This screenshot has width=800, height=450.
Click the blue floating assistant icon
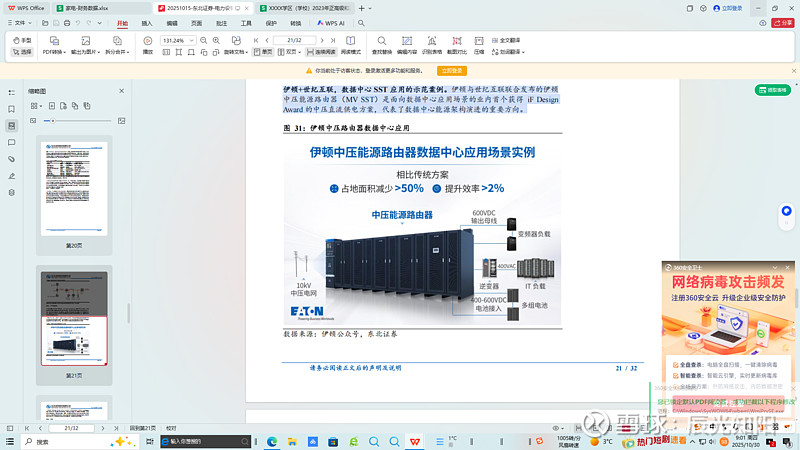[786, 211]
